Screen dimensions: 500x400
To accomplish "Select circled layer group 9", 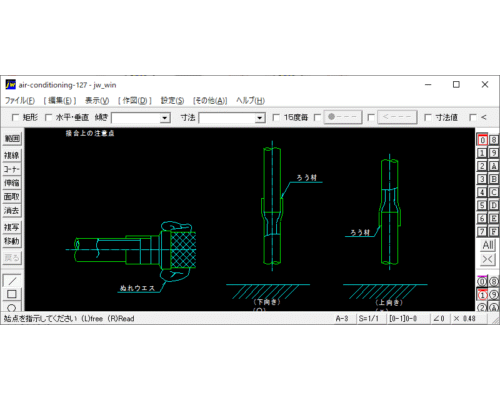I will coord(494,295).
